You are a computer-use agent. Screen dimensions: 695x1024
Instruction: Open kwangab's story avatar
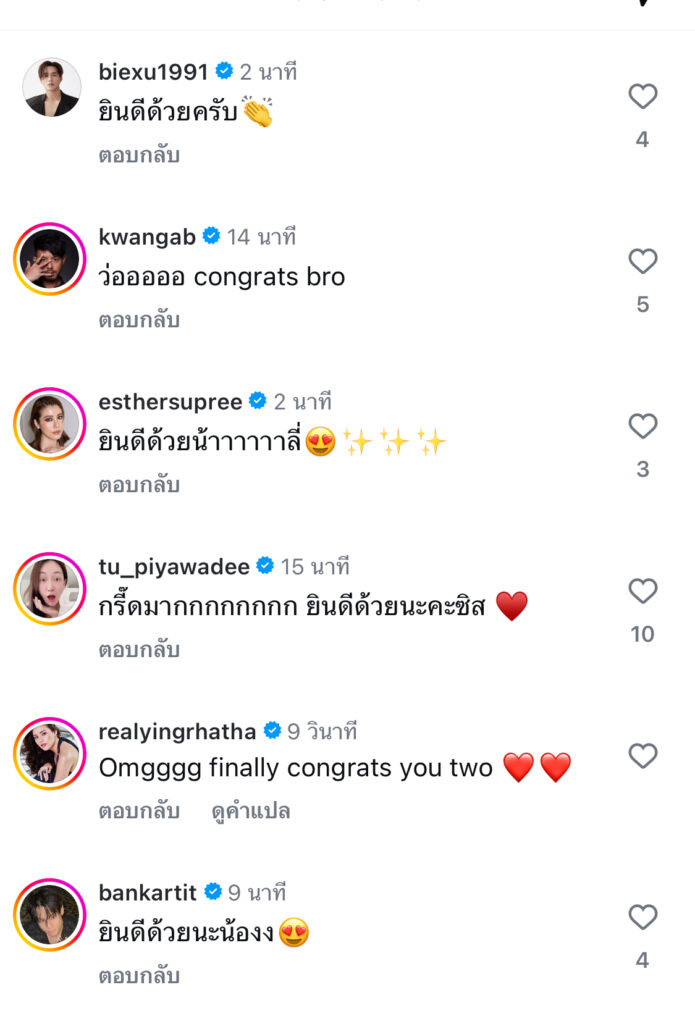point(50,258)
